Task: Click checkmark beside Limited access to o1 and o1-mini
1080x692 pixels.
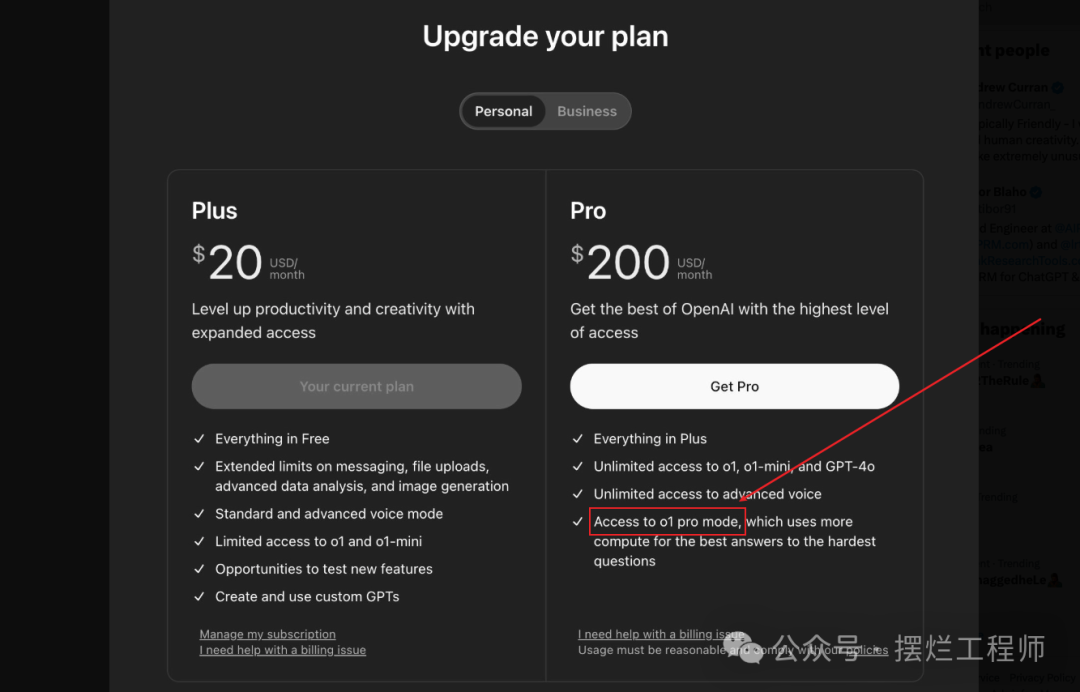Action: (x=200, y=542)
